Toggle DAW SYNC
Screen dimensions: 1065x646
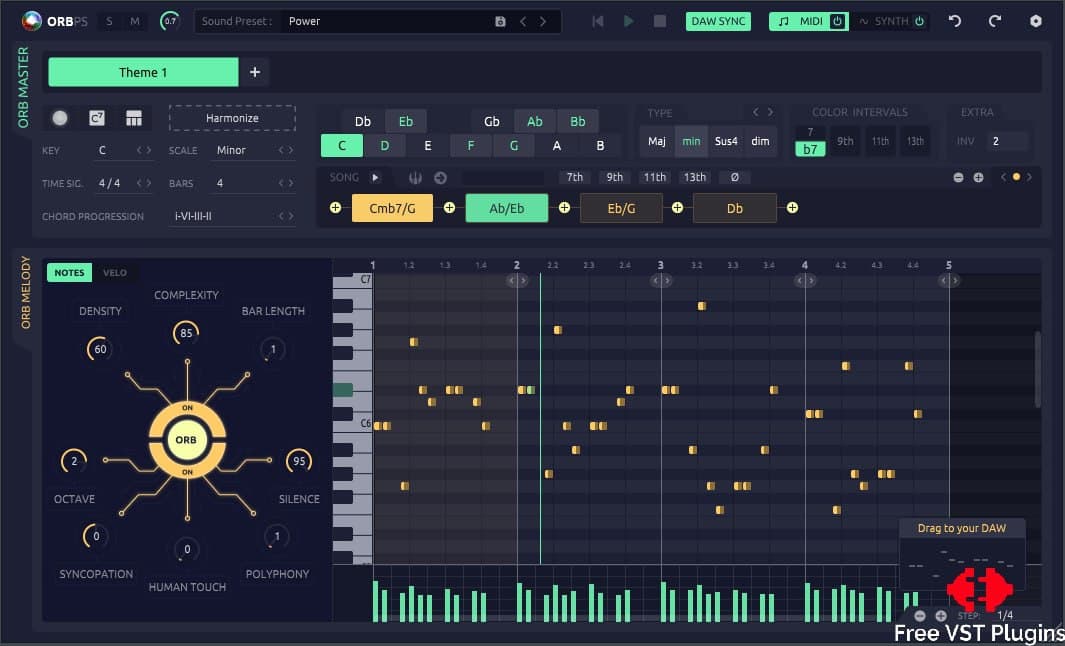point(718,21)
